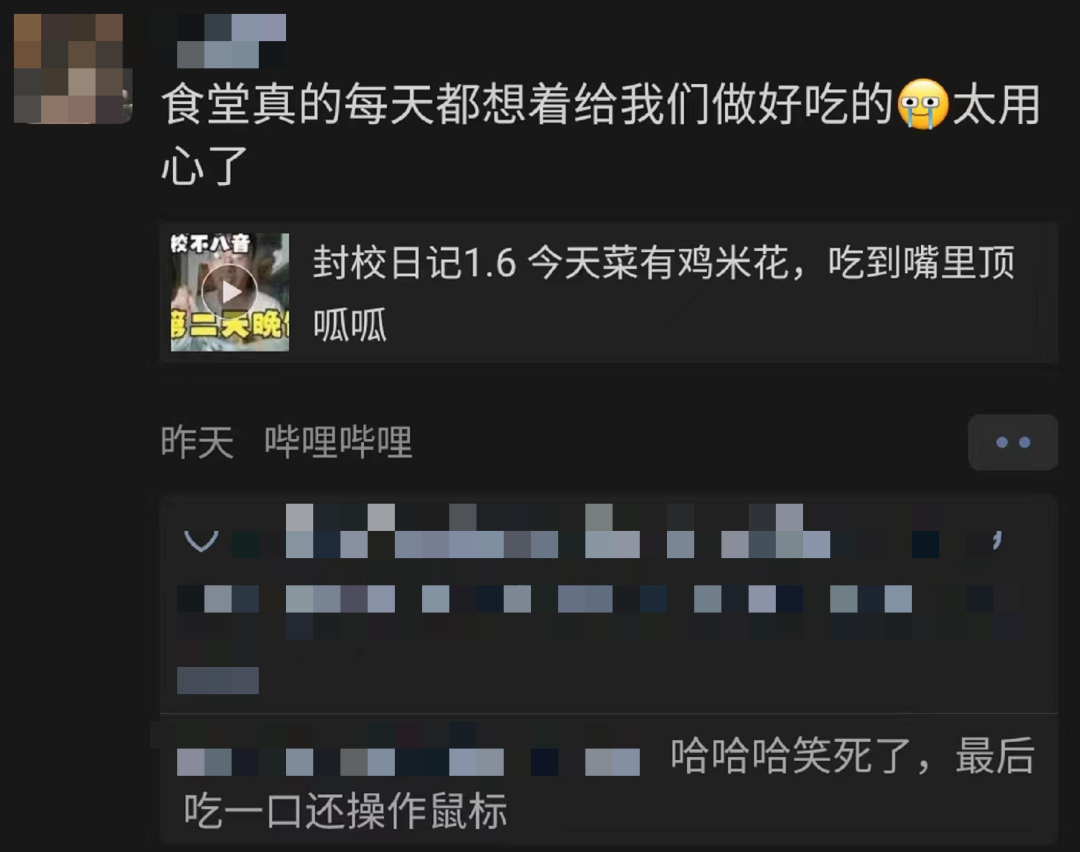
Task: Tap the post text 食堂真的每天都想着给我们做好吃的
Action: click(x=528, y=104)
